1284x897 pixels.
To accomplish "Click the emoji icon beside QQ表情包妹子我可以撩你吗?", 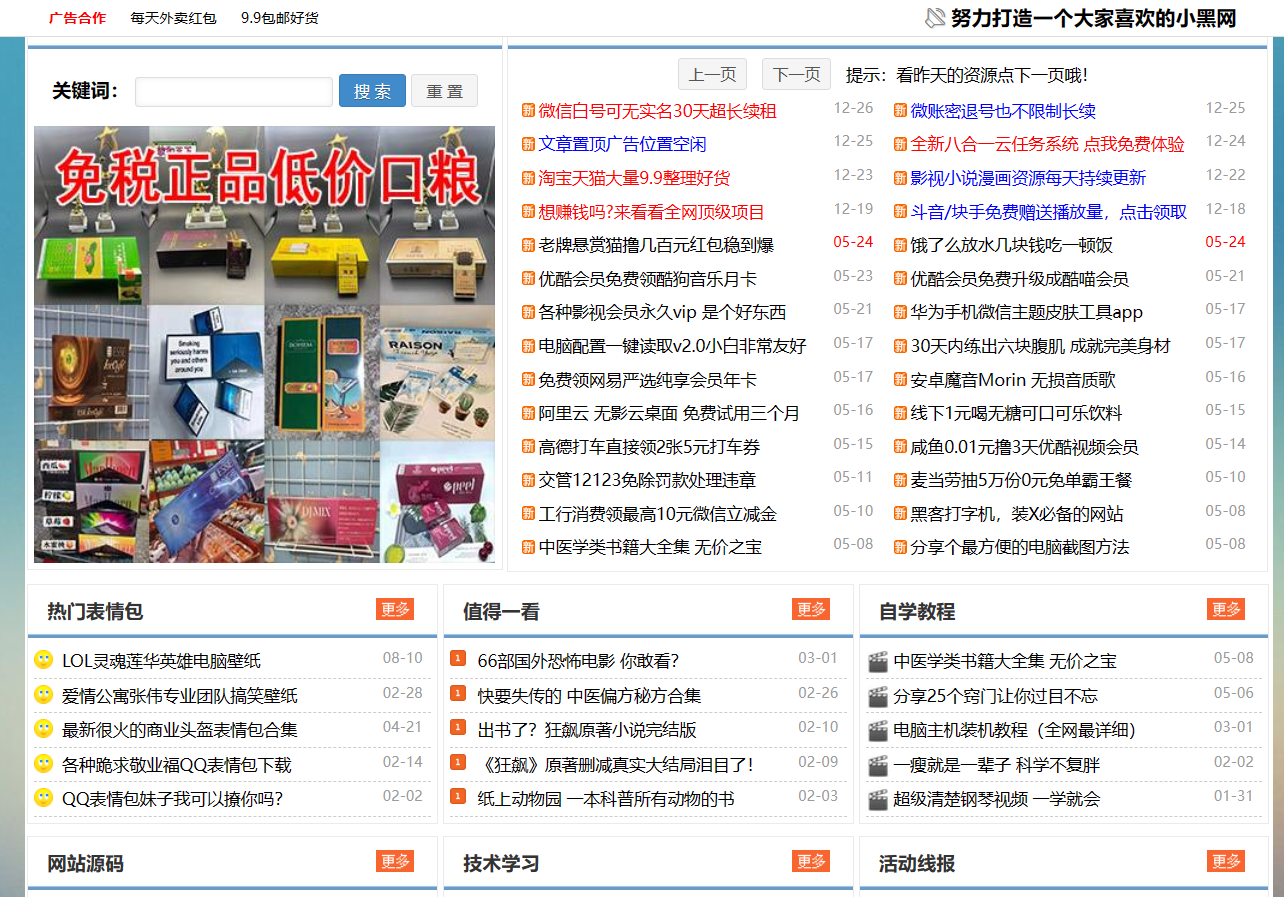I will point(43,797).
